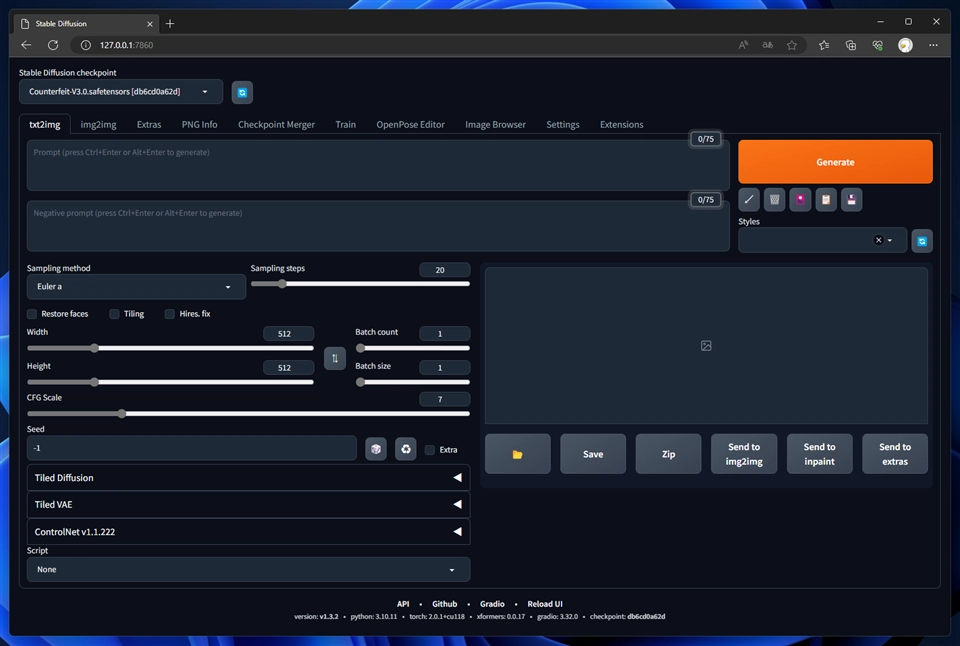Open the browser Collections icon

coord(851,45)
